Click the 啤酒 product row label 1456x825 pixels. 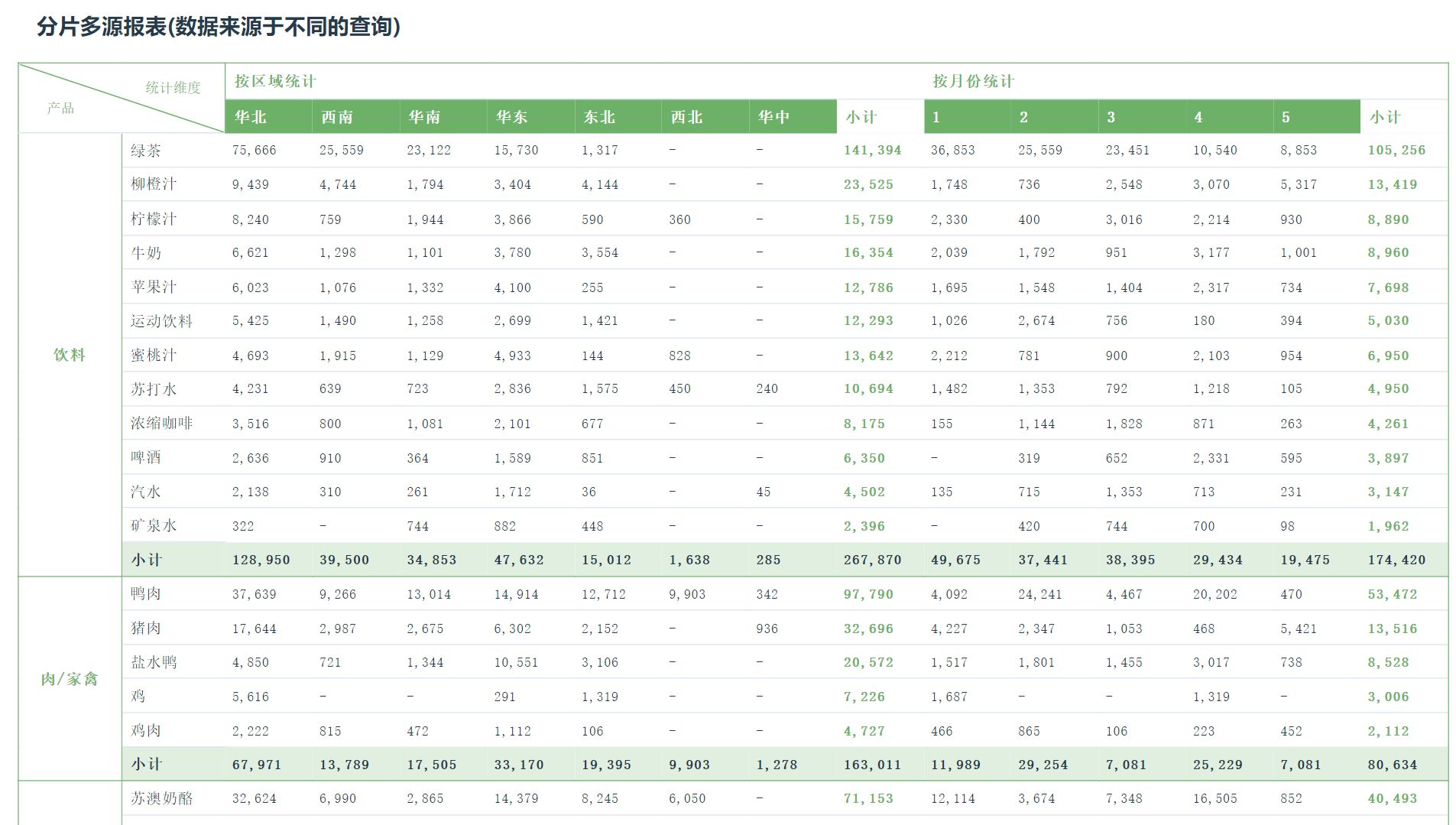tap(145, 458)
